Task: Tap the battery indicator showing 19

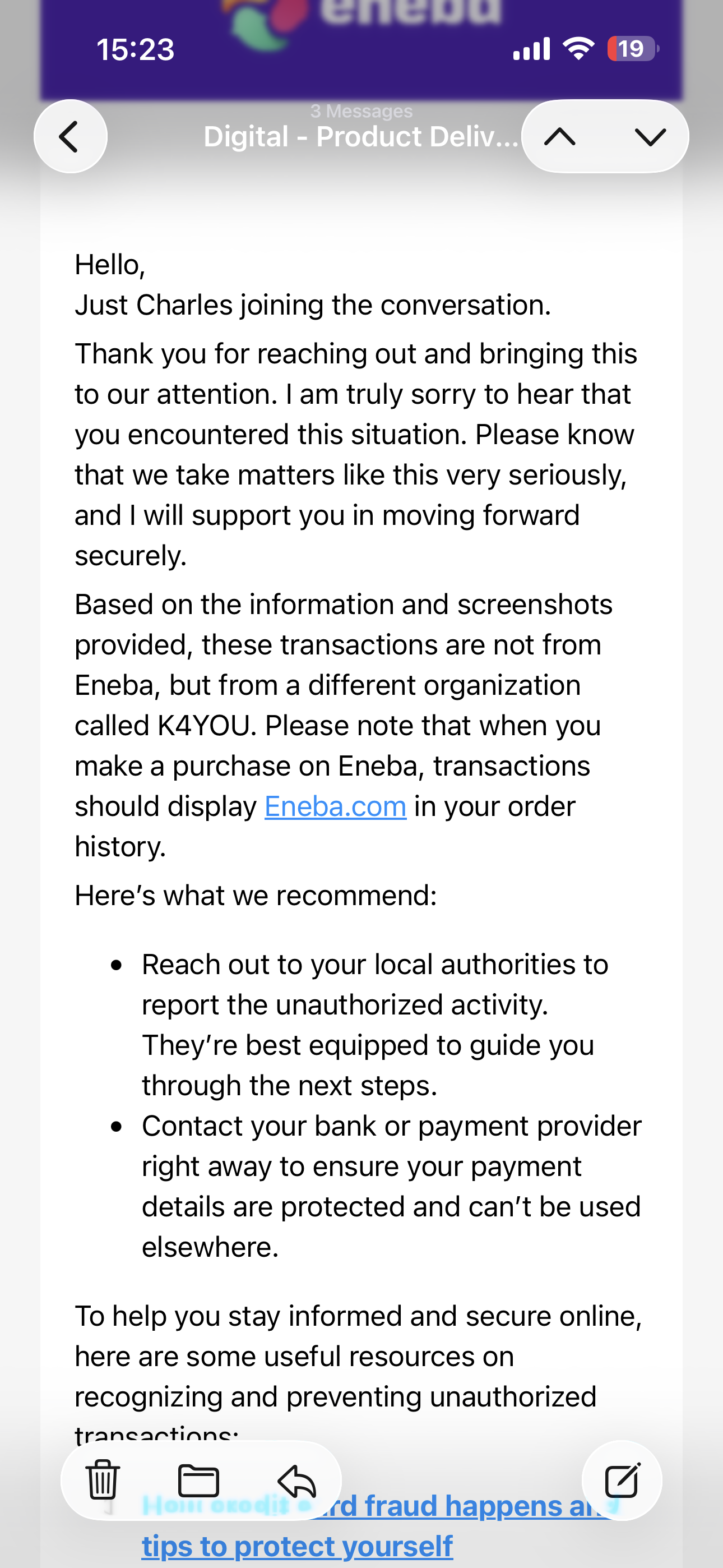Action: (x=633, y=49)
